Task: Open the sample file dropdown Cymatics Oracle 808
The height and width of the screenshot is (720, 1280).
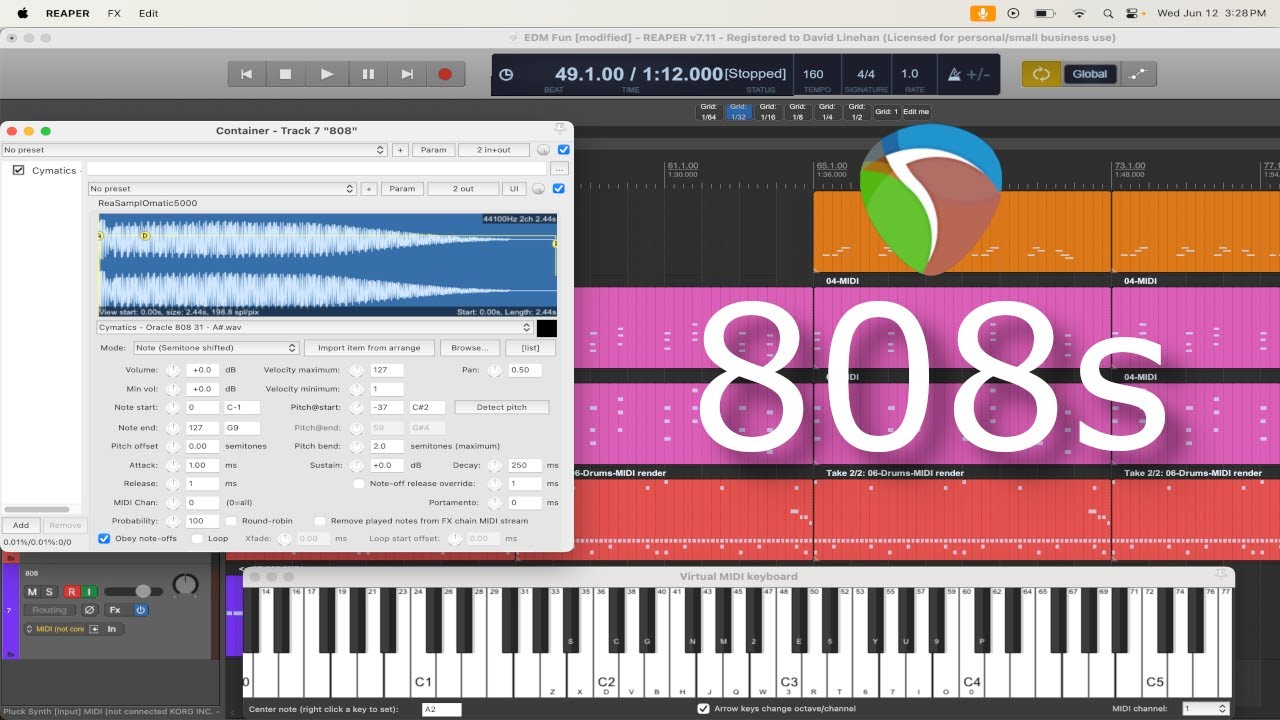Action: [314, 327]
